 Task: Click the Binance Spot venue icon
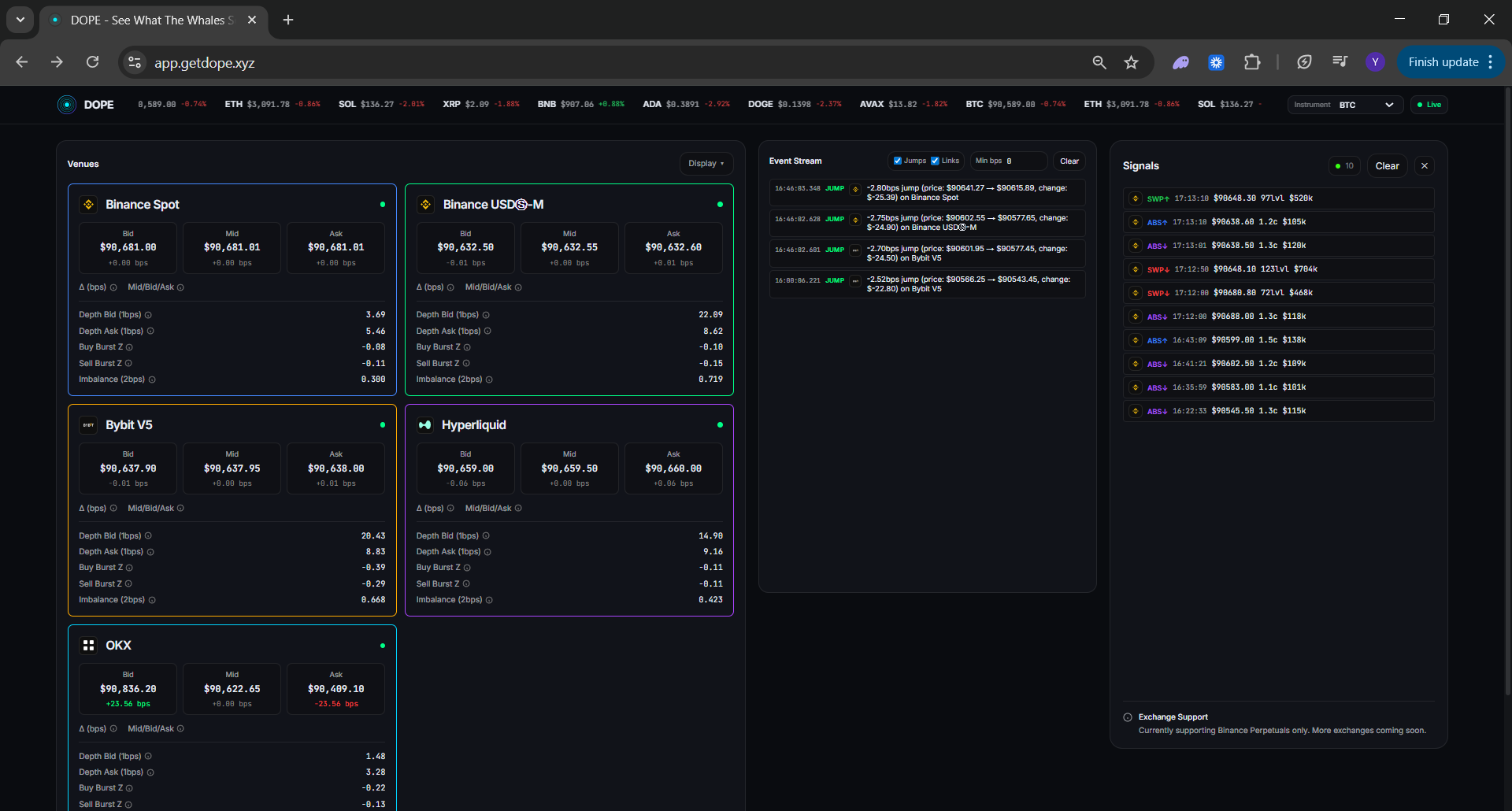pyautogui.click(x=88, y=205)
